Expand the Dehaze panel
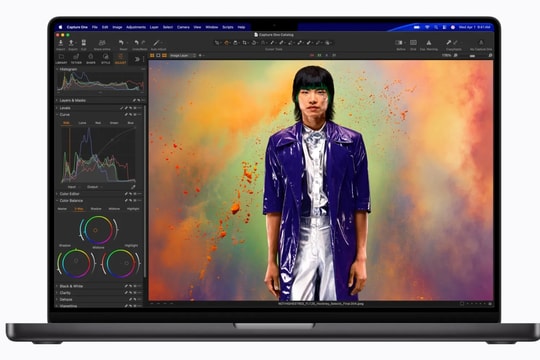This screenshot has height=360, width=540. (57, 299)
